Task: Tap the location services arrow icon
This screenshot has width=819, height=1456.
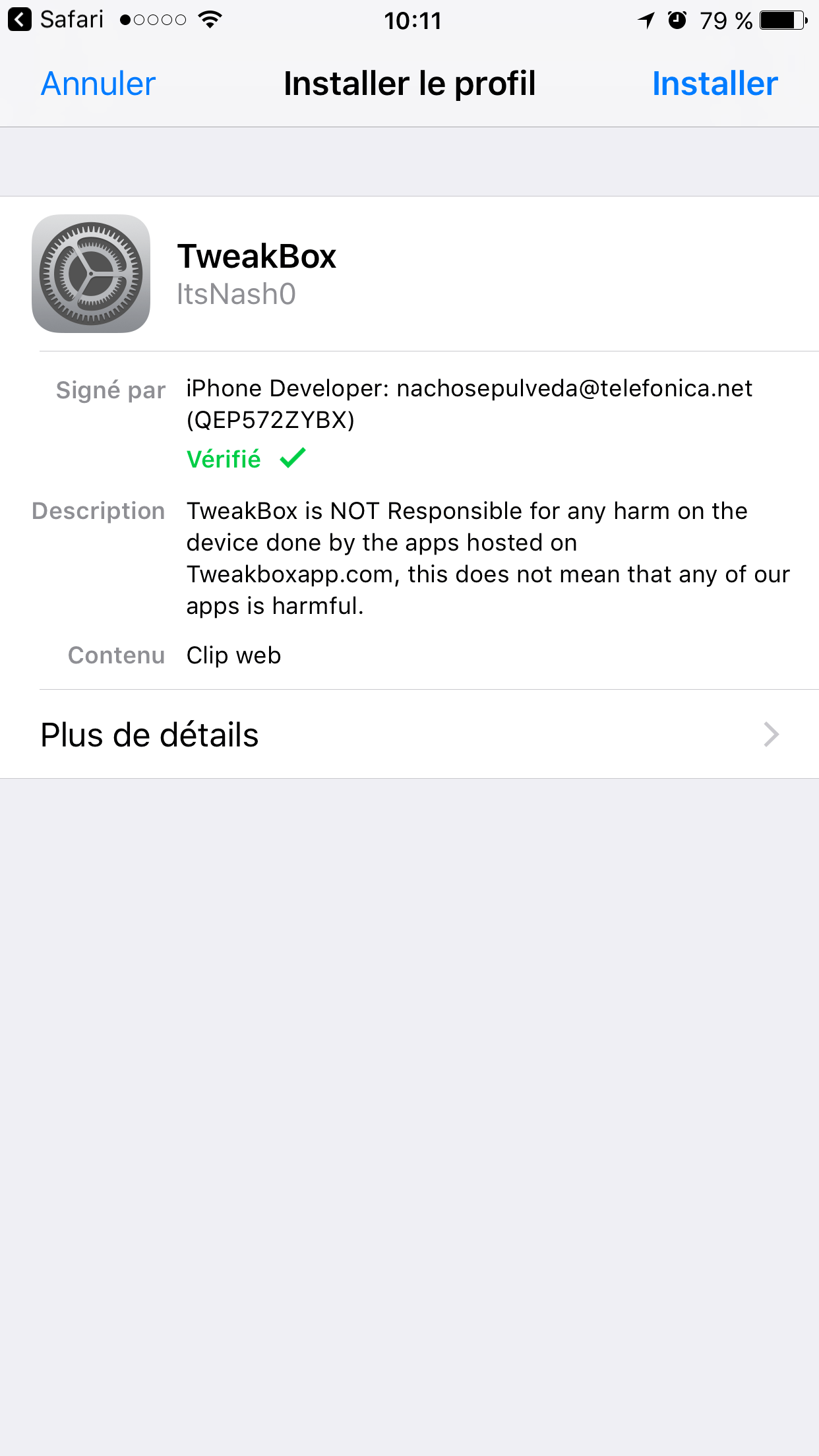Action: [x=646, y=20]
